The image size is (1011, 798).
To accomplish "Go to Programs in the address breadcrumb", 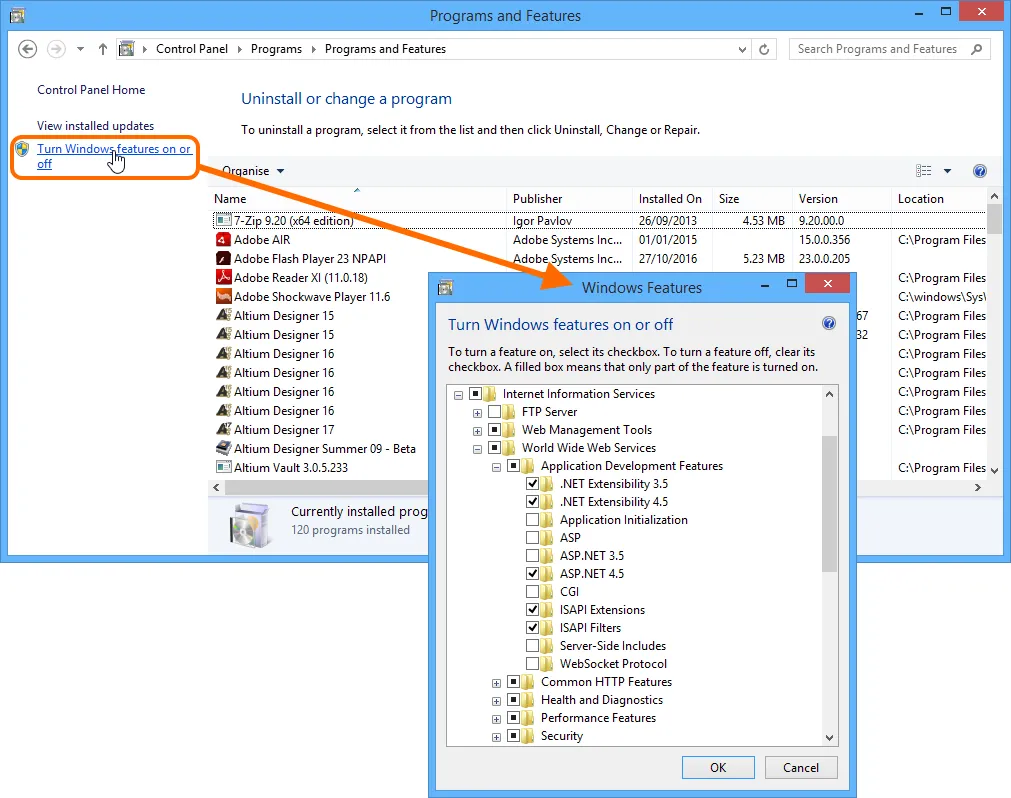I will click(x=276, y=49).
